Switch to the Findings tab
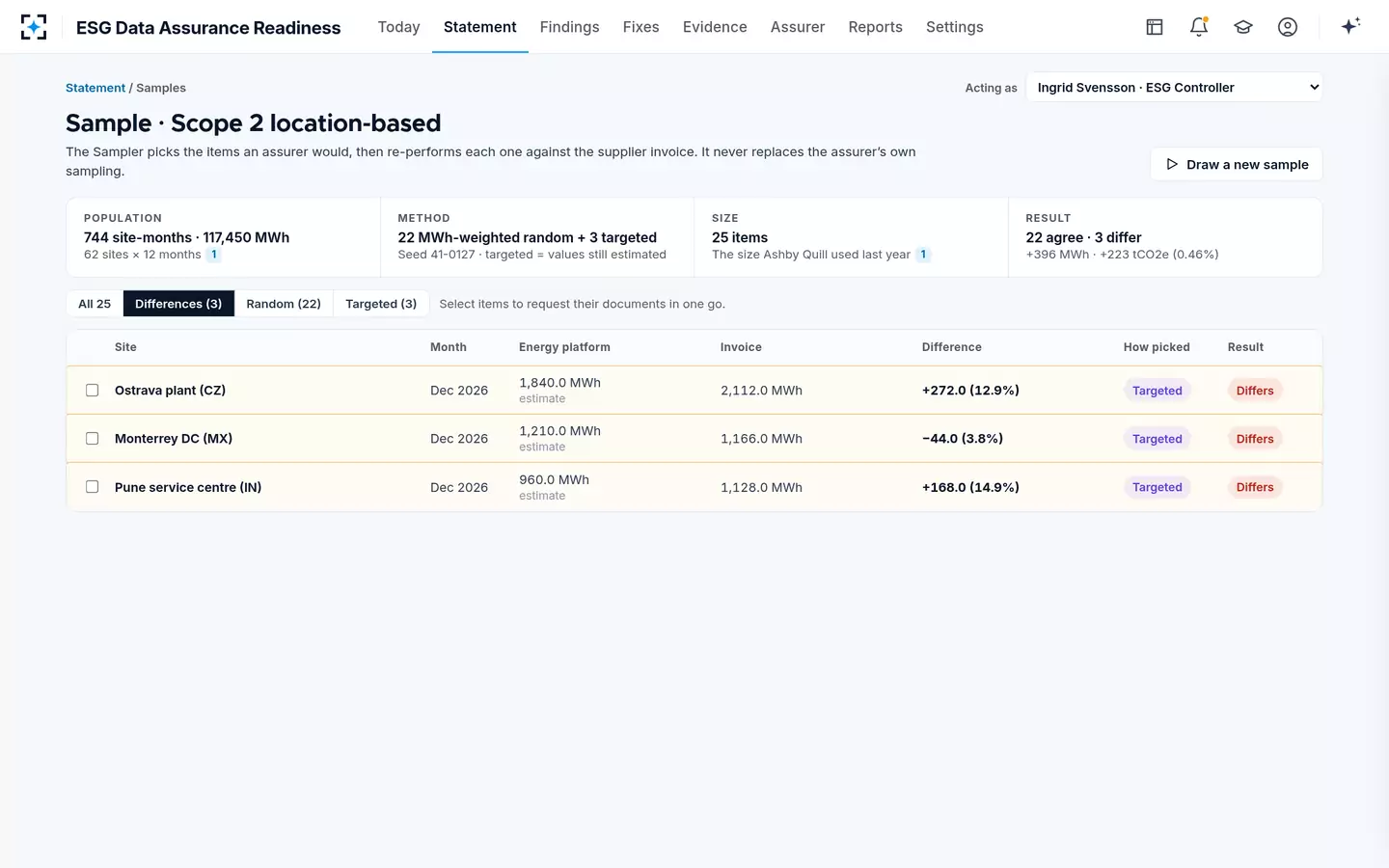This screenshot has height=868, width=1389. (x=569, y=27)
